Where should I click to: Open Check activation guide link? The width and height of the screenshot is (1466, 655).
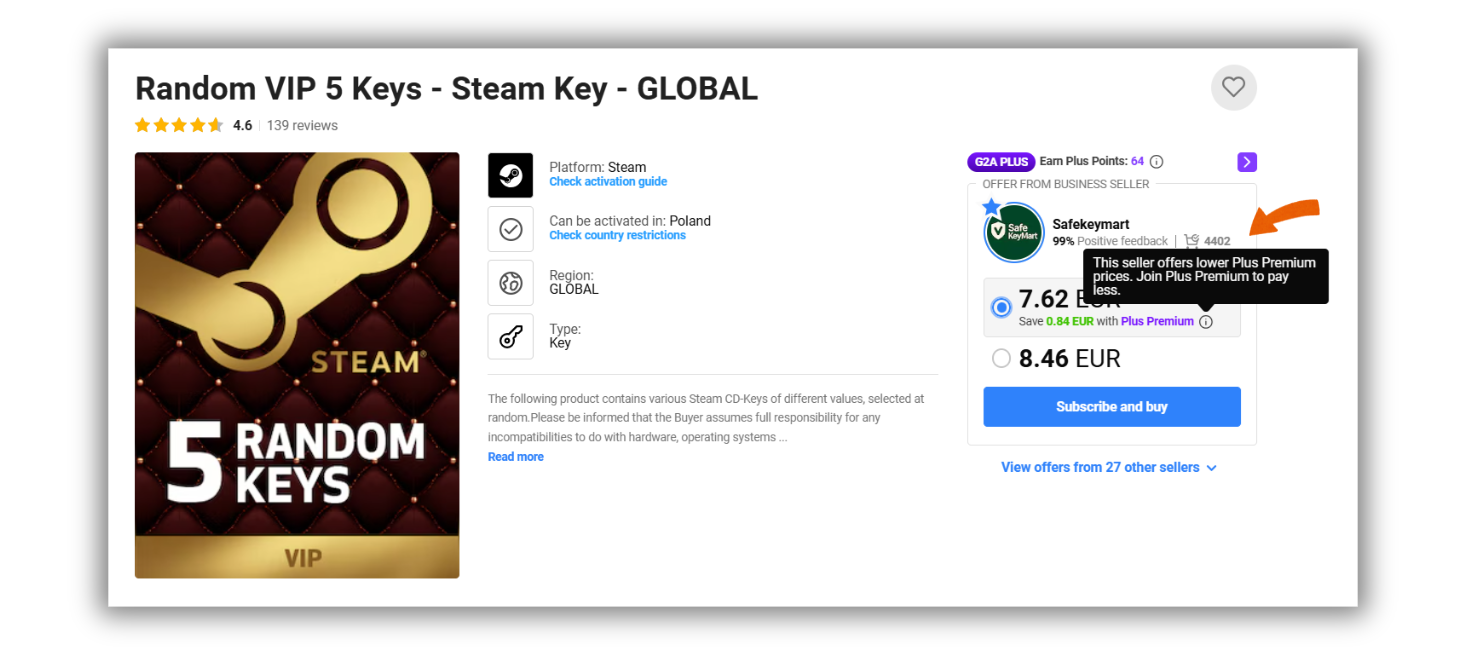click(x=608, y=182)
